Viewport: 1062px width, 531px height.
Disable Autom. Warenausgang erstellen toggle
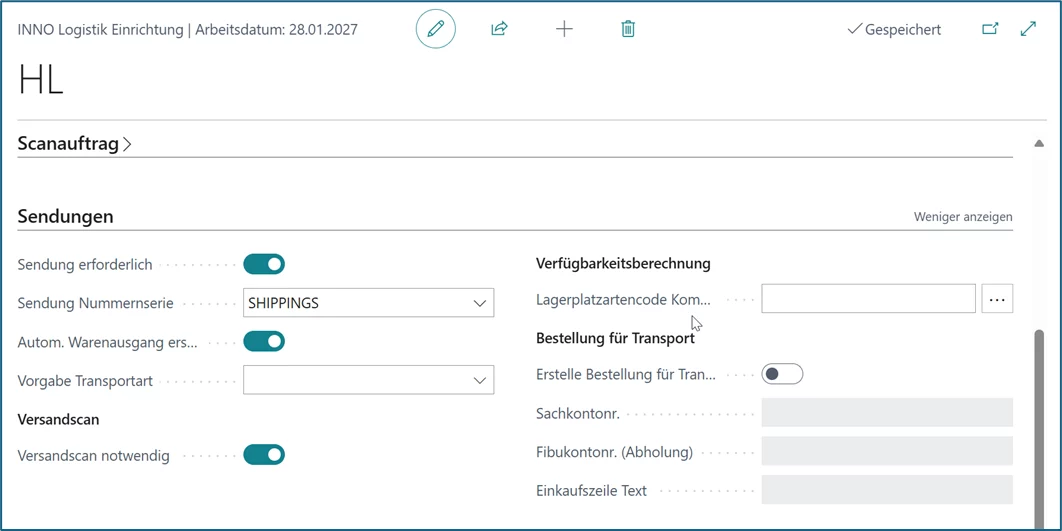tap(264, 342)
